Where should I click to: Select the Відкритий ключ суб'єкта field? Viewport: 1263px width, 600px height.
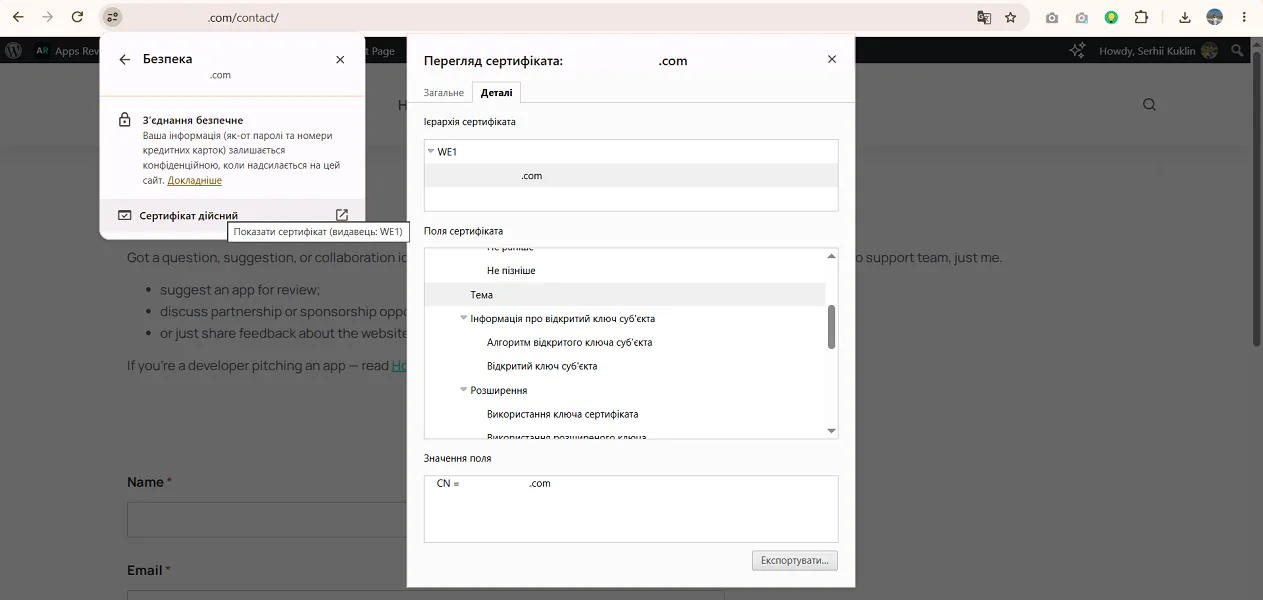click(x=542, y=366)
